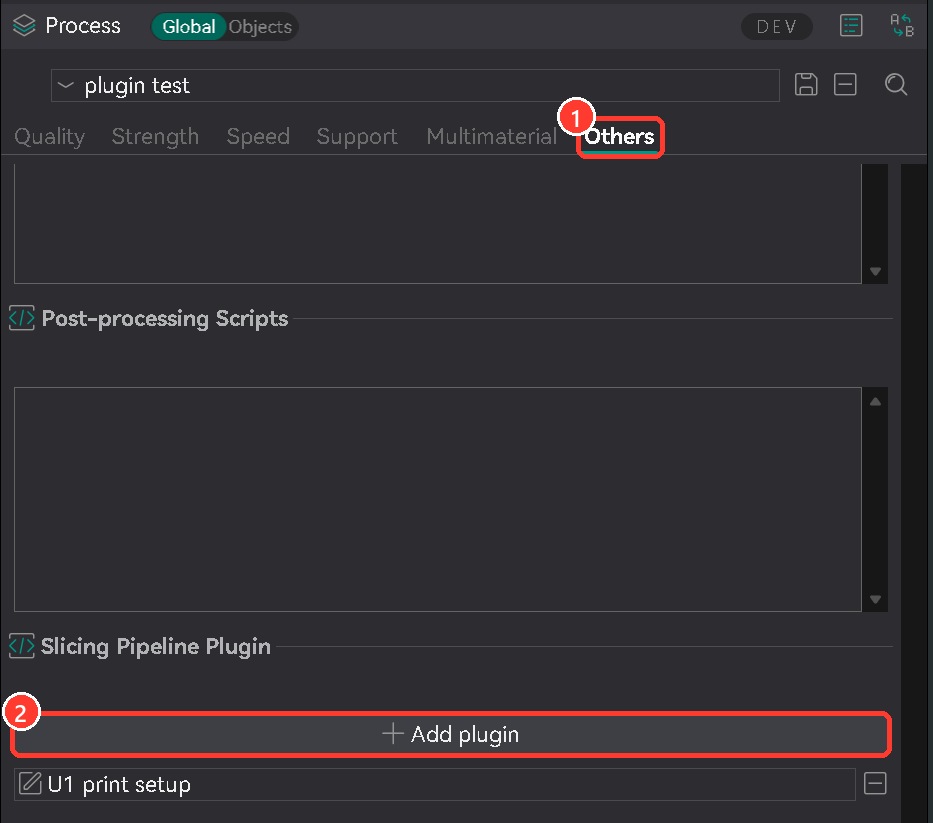Switch to the Strength tab
Screen dimensions: 933x823
point(155,137)
